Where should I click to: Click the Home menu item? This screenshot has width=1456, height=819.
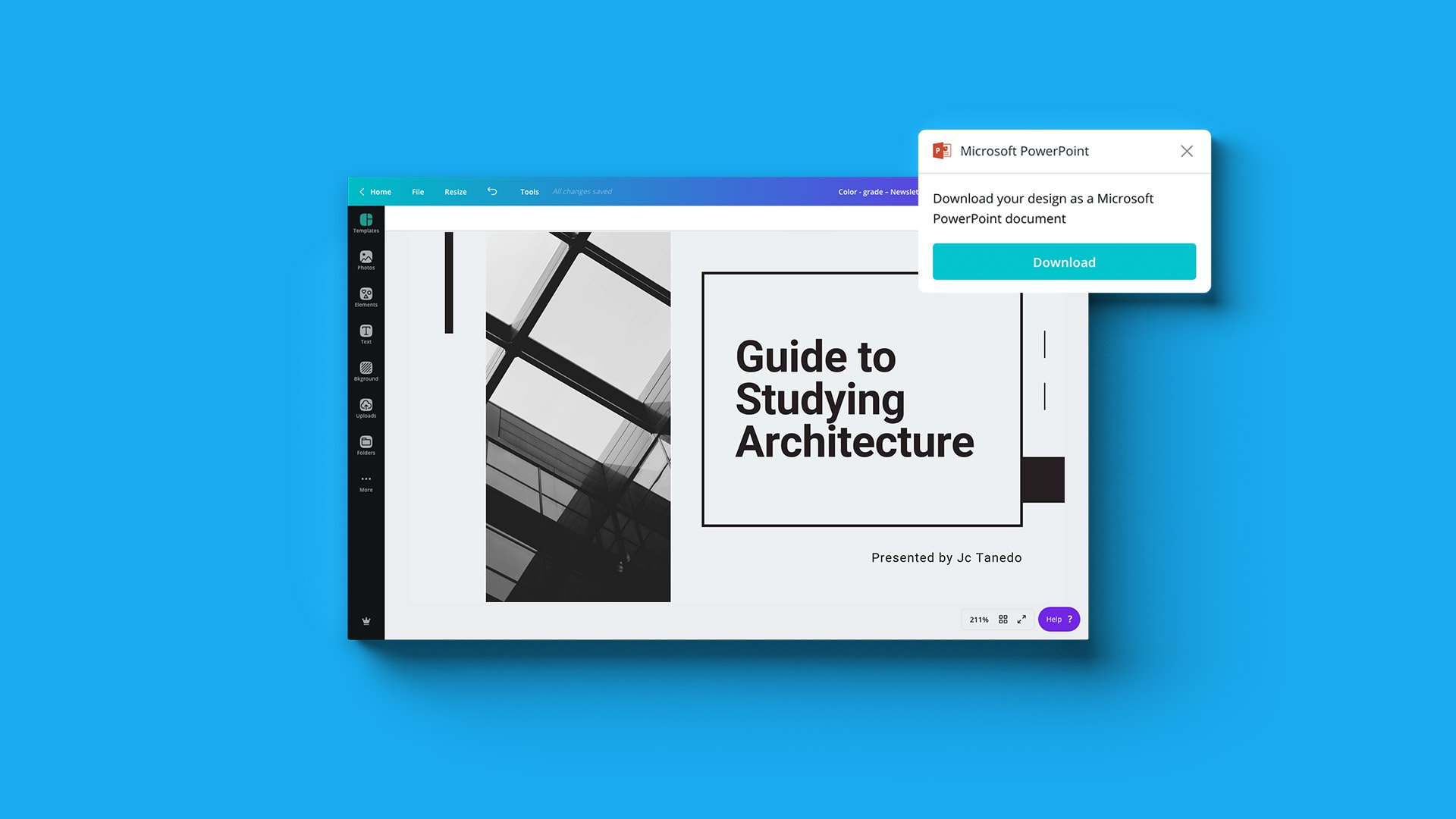coord(380,191)
